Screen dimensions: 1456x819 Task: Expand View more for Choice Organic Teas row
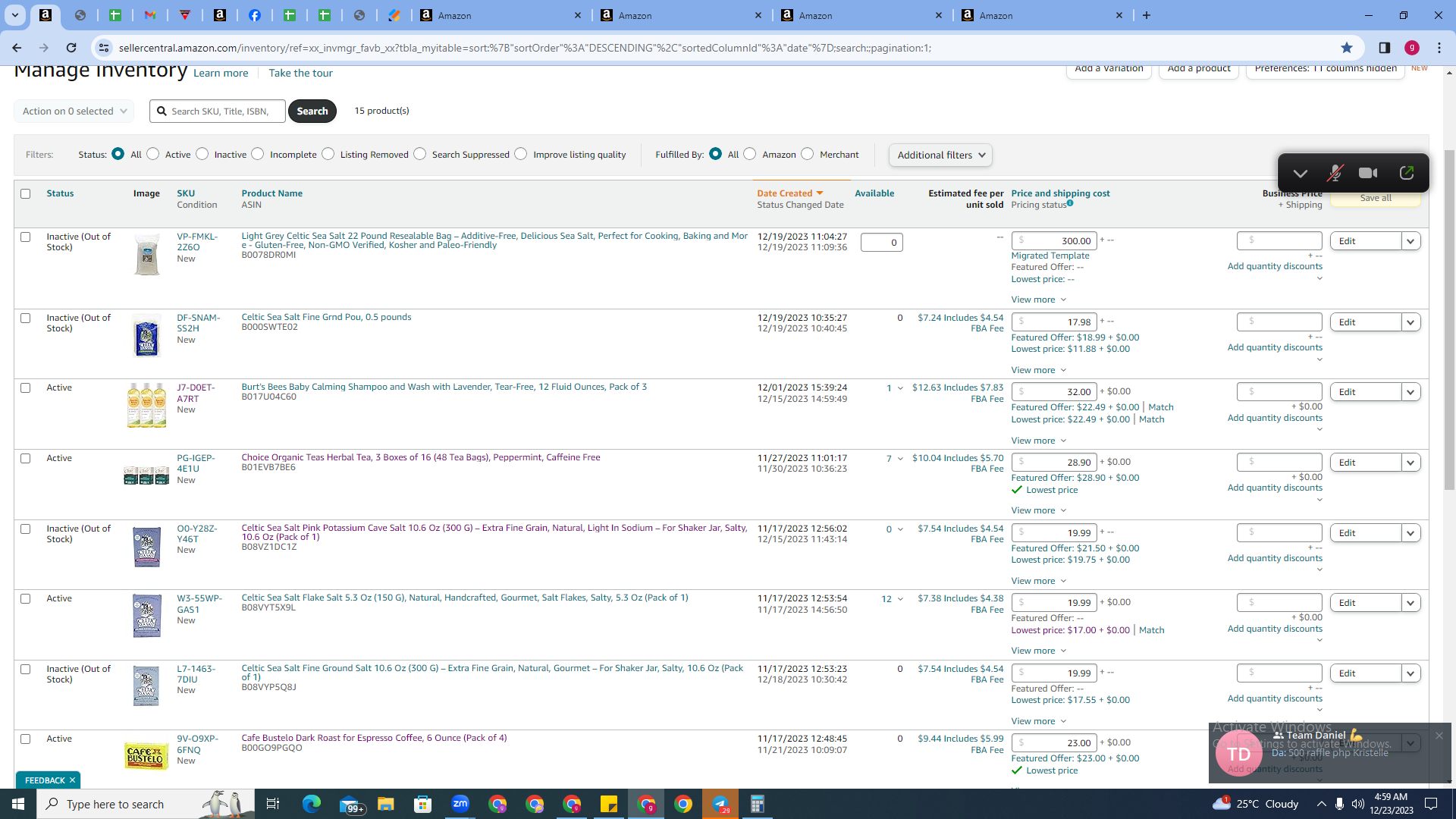1039,510
